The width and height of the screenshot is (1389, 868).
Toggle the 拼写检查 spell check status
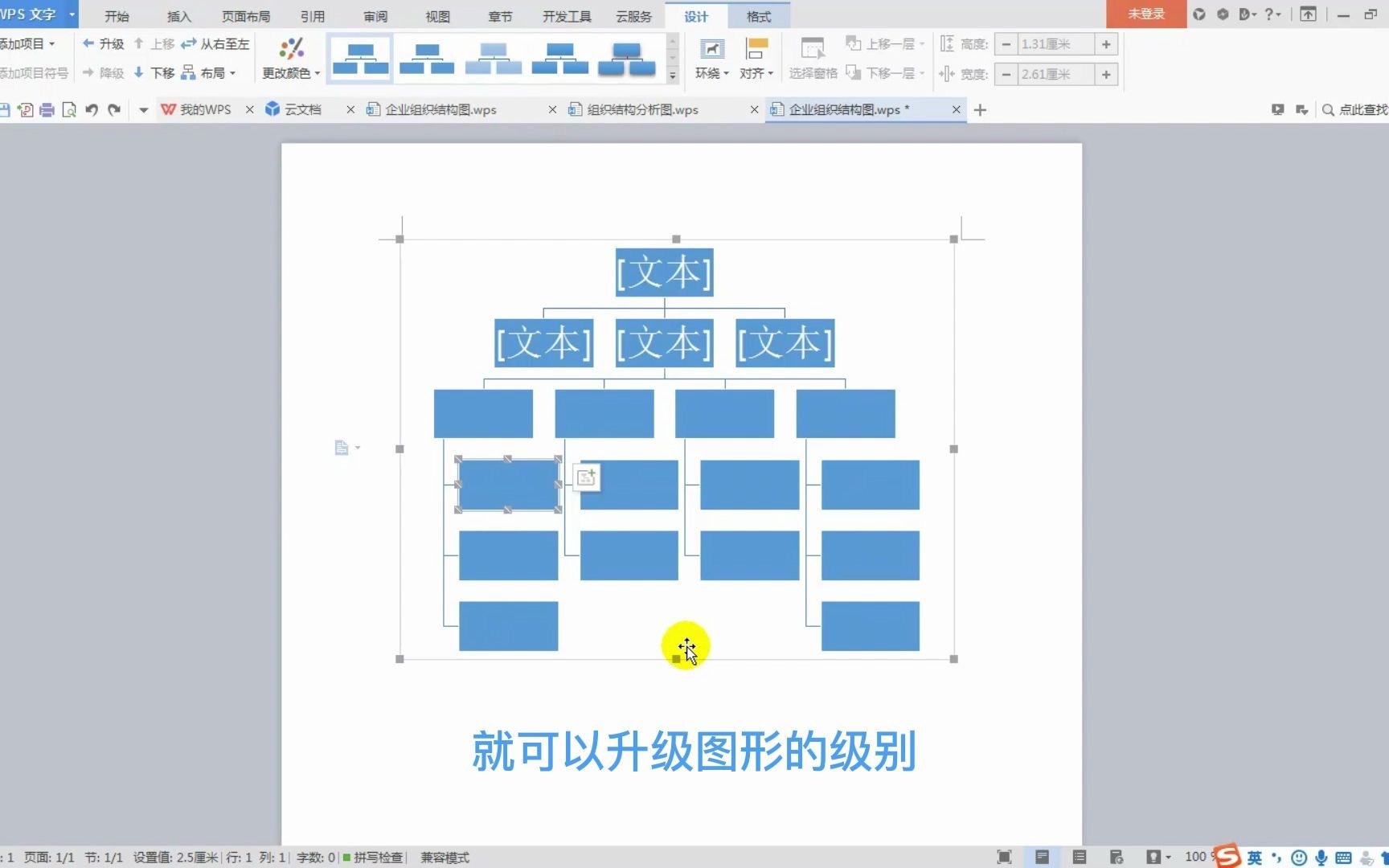coord(373,858)
